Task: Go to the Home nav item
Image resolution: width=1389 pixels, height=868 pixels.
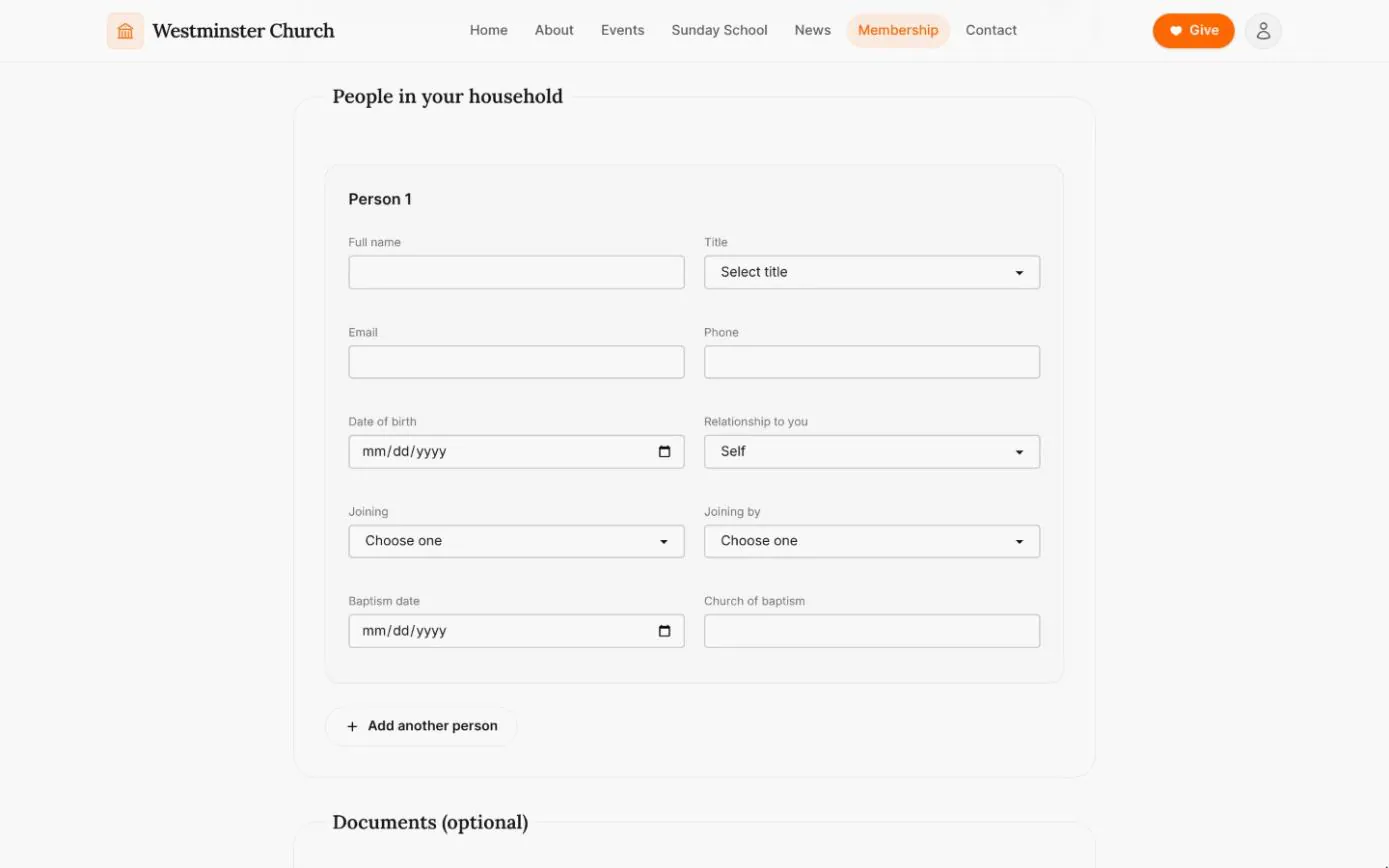Action: pos(489,31)
